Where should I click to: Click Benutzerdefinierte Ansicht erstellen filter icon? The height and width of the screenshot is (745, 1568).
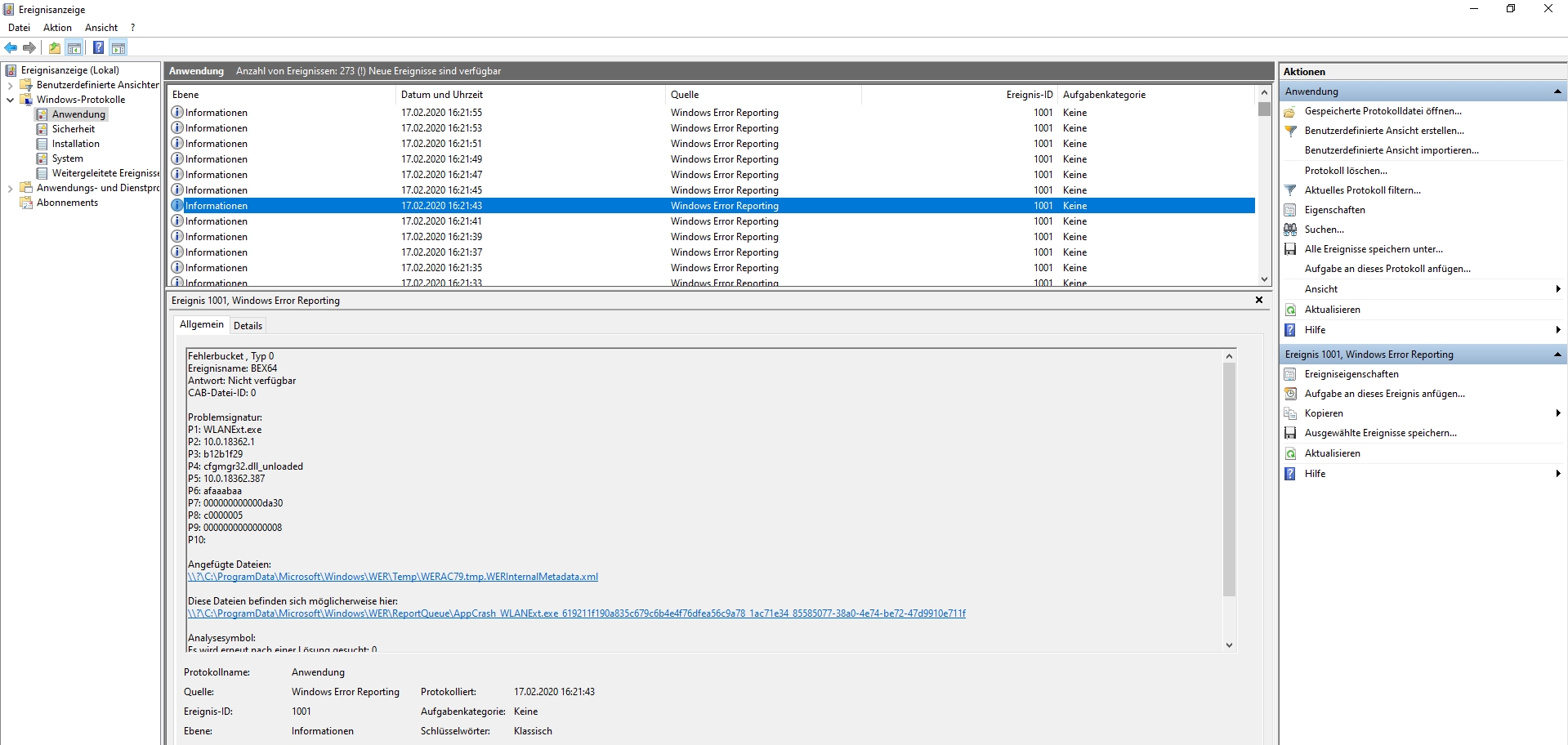click(x=1290, y=131)
